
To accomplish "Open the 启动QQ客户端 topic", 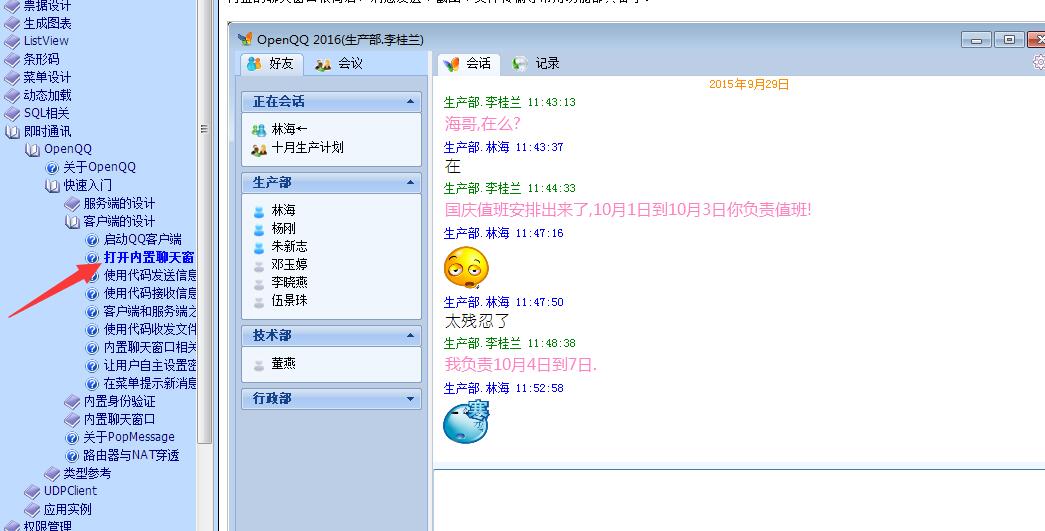I will [x=142, y=239].
